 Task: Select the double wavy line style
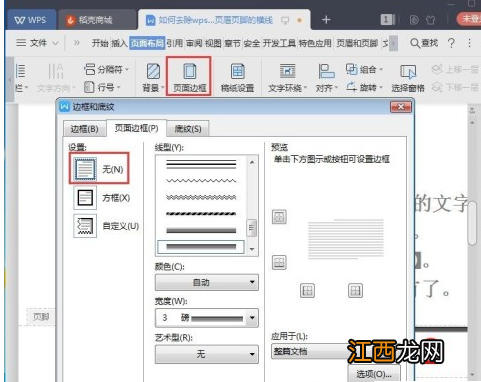pyautogui.click(x=201, y=197)
